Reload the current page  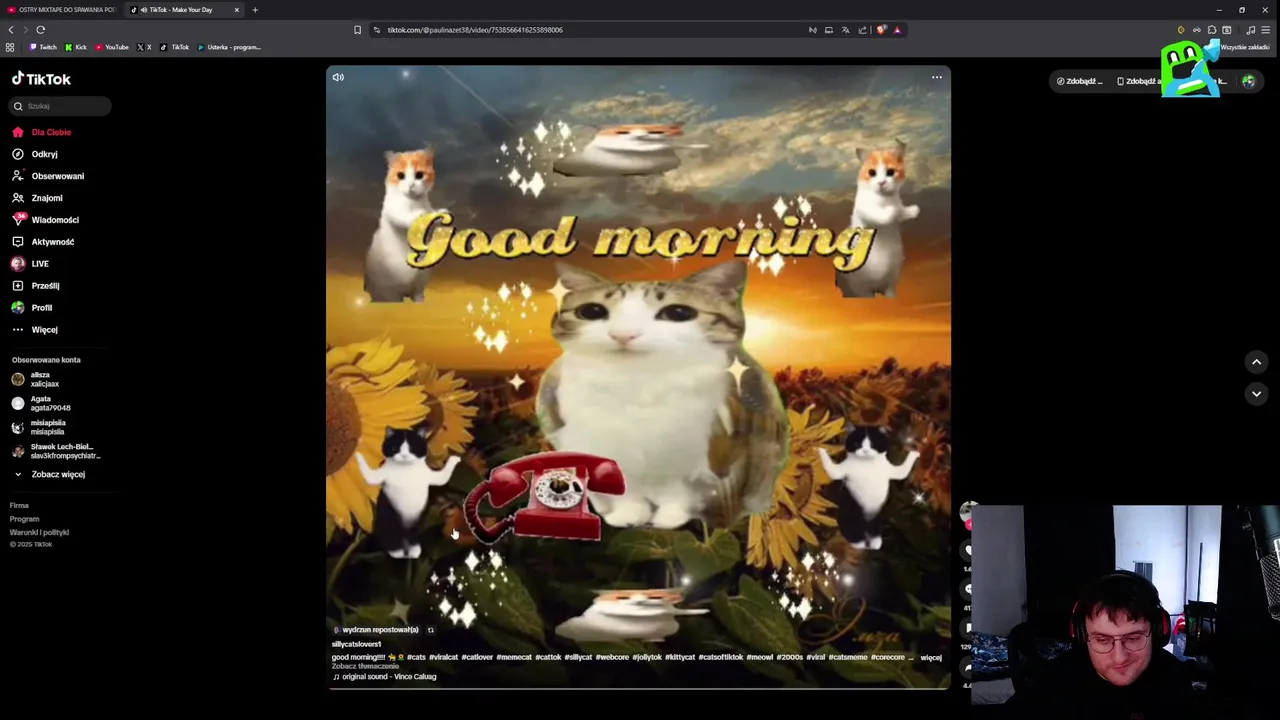click(40, 30)
